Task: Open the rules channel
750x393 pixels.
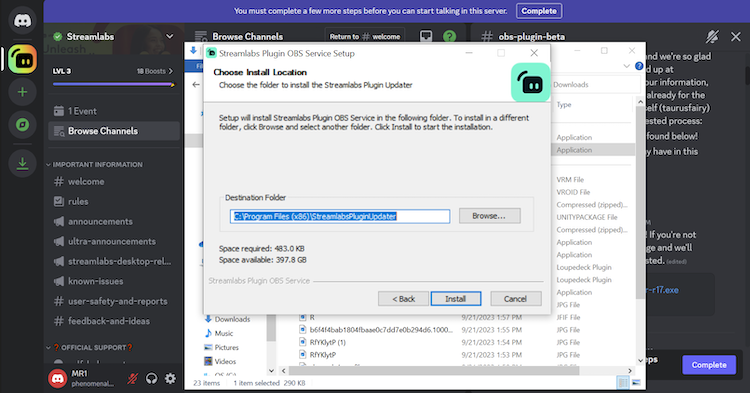Action: click(114, 201)
